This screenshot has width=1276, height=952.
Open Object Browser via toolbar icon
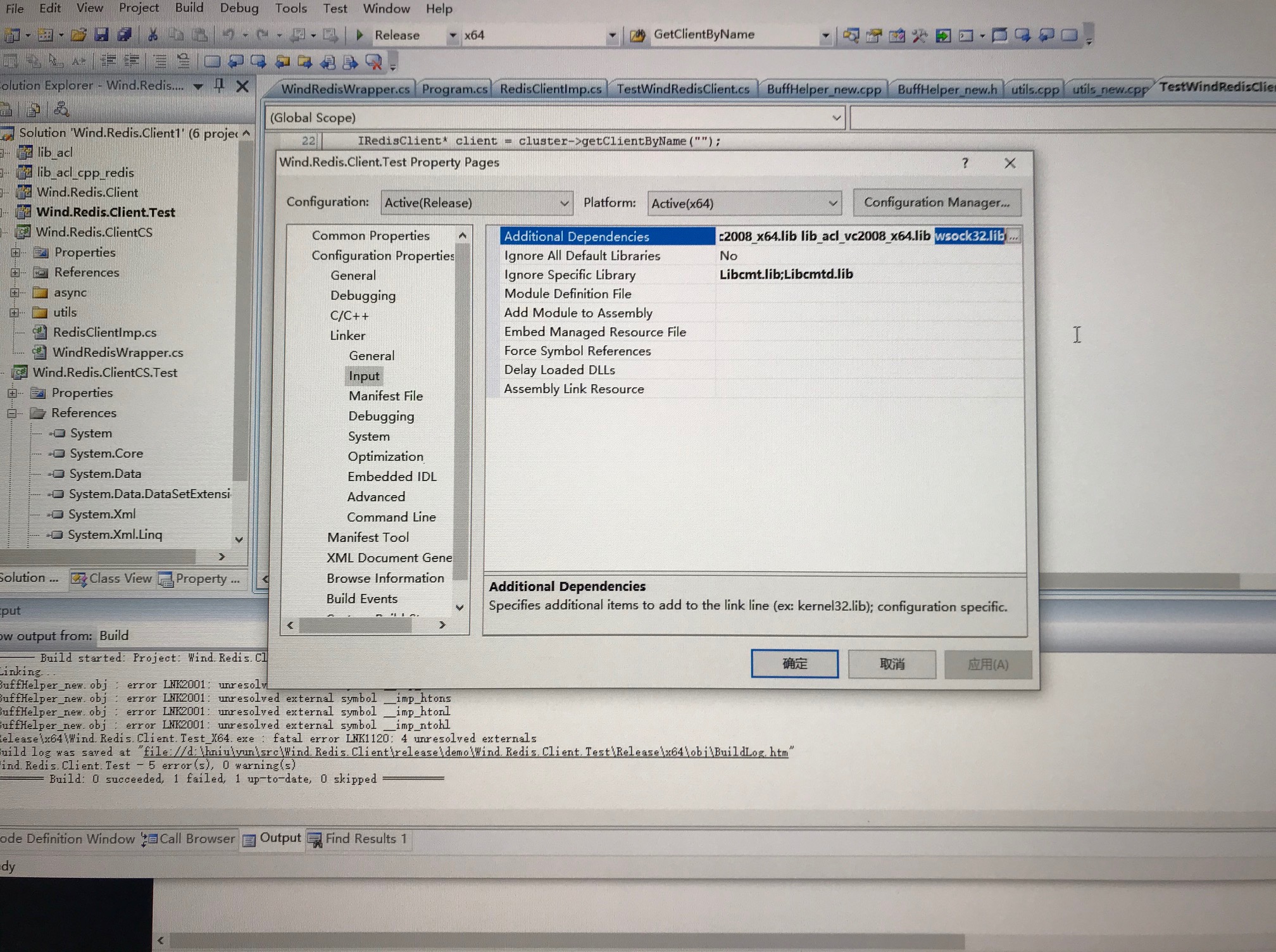pos(897,35)
